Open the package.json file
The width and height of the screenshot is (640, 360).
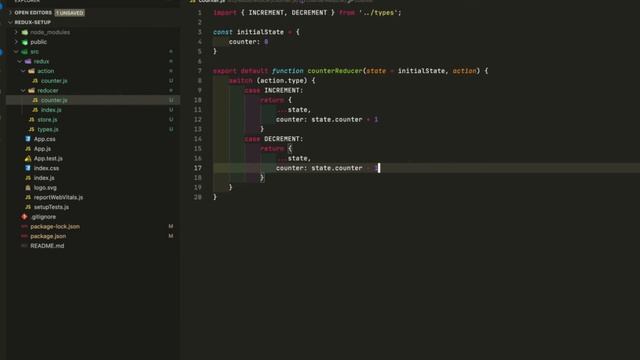(x=48, y=236)
